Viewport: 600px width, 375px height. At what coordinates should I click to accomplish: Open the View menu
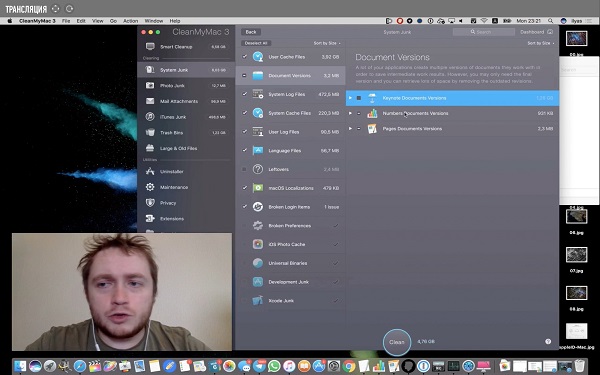pyautogui.click(x=98, y=21)
